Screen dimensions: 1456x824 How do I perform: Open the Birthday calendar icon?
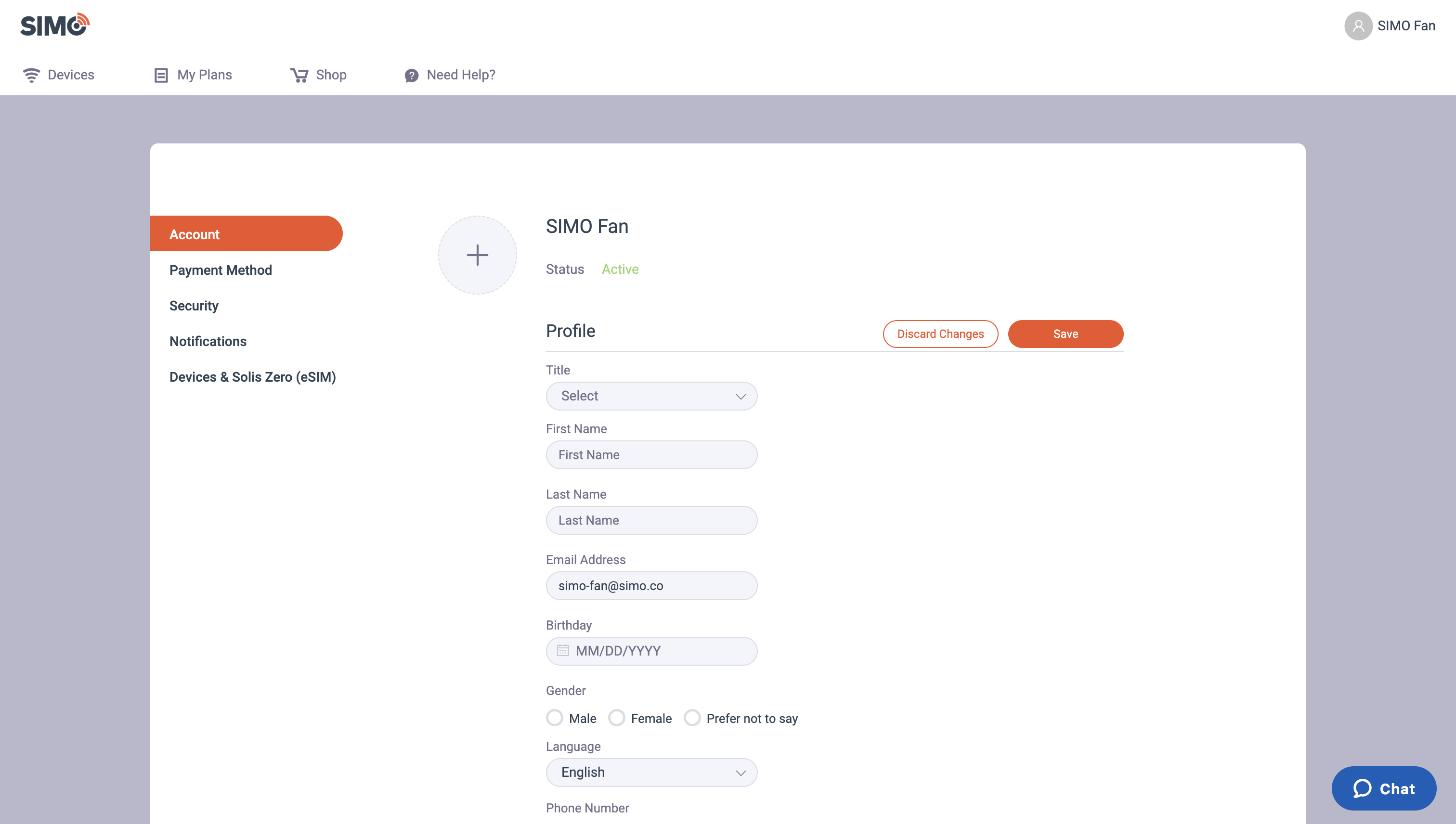coord(563,650)
